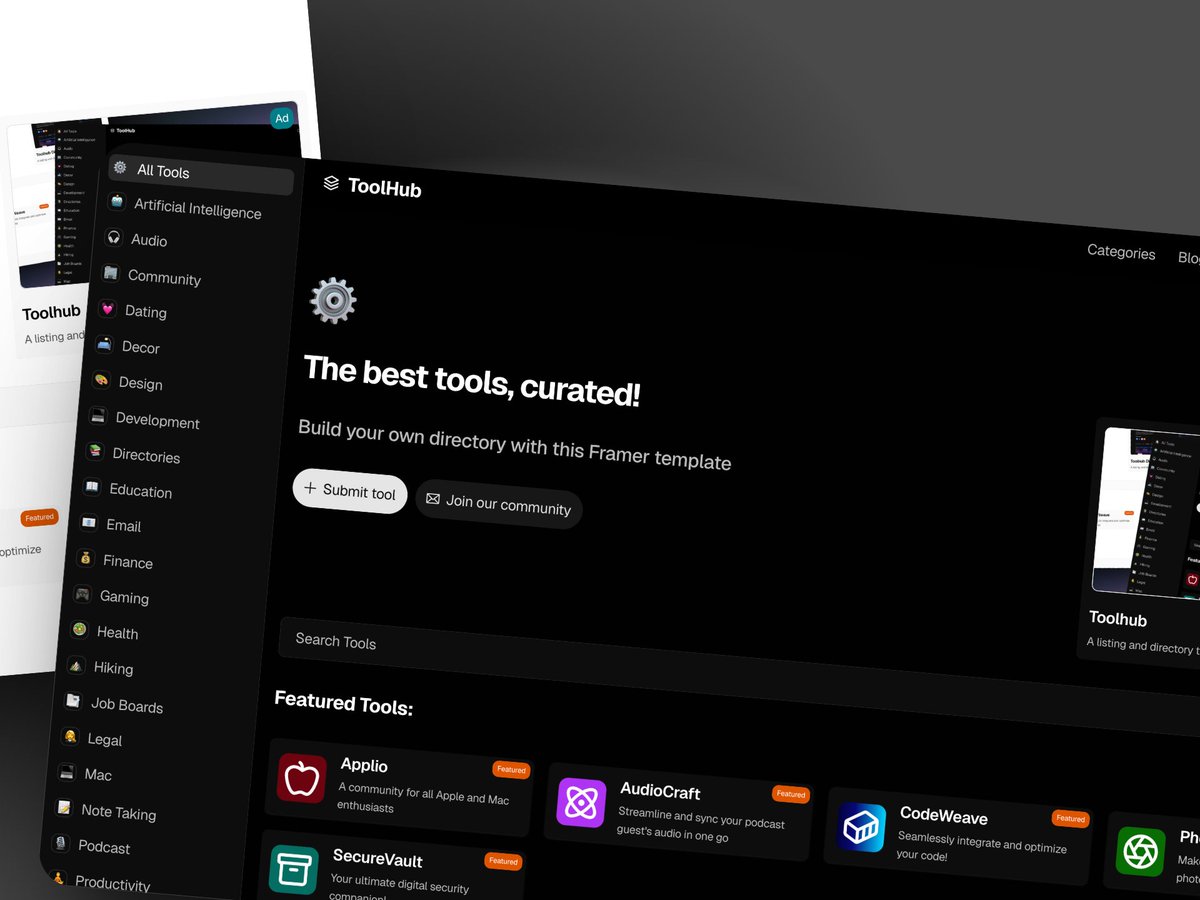Click the Featured badge on AudioCraft card

pos(791,794)
